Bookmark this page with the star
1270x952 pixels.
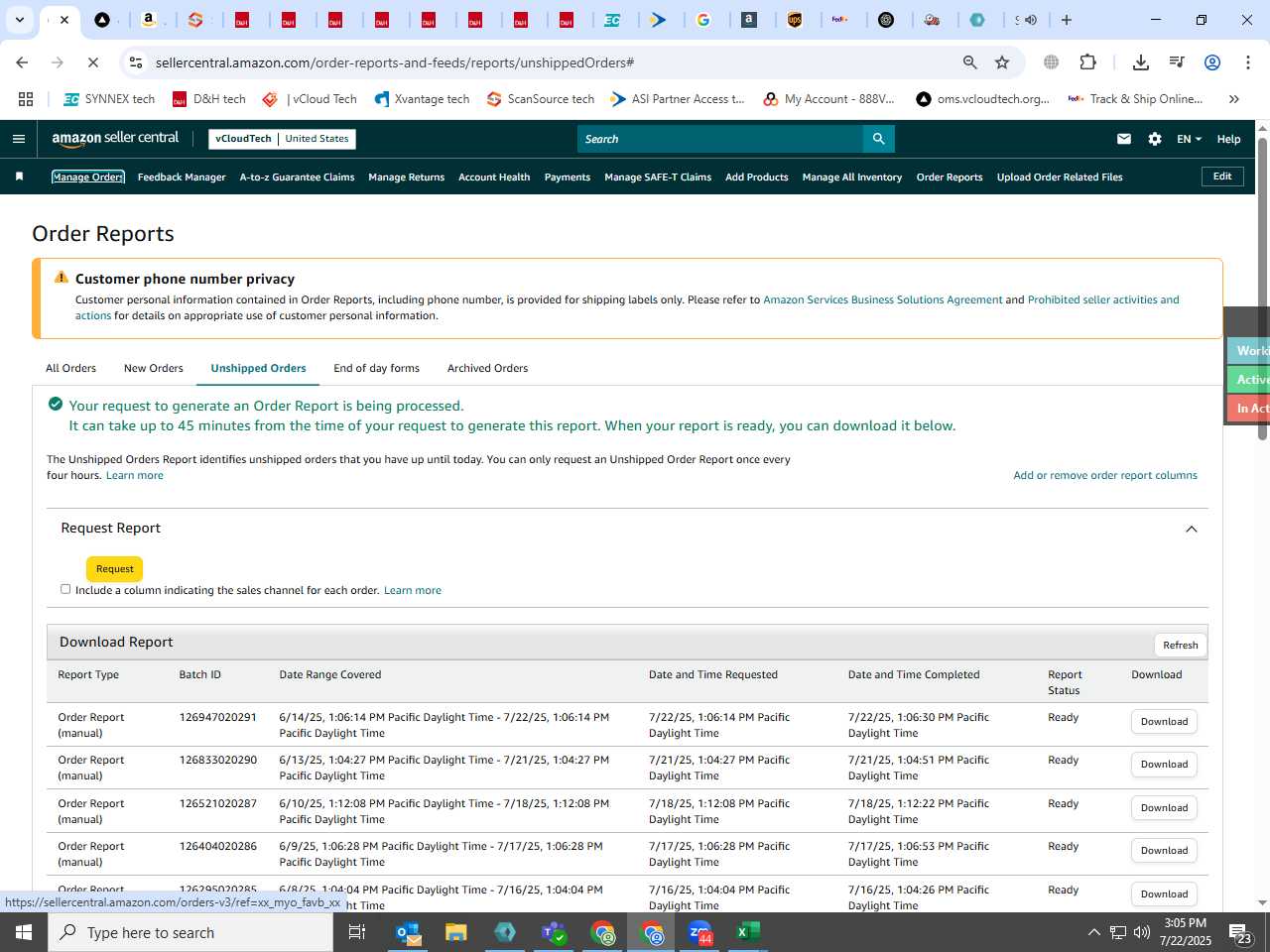tap(1002, 62)
